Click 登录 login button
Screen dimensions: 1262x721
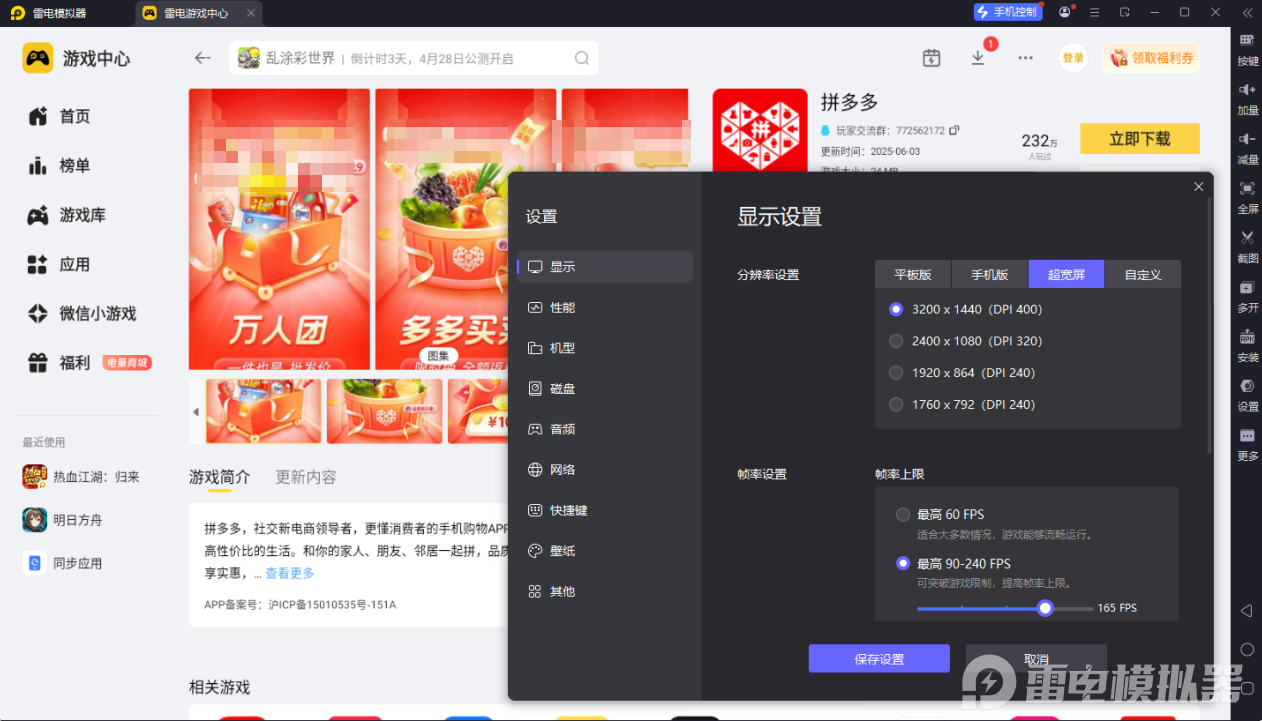pos(1073,58)
